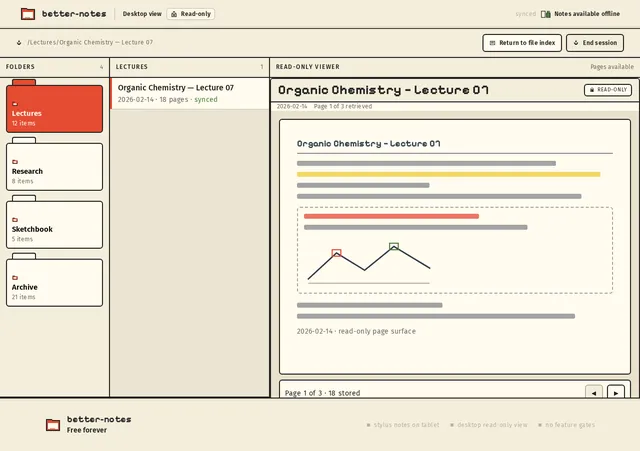Viewport: 640px width, 451px height.
Task: Click the green marker on the graph peak
Action: (x=394, y=246)
